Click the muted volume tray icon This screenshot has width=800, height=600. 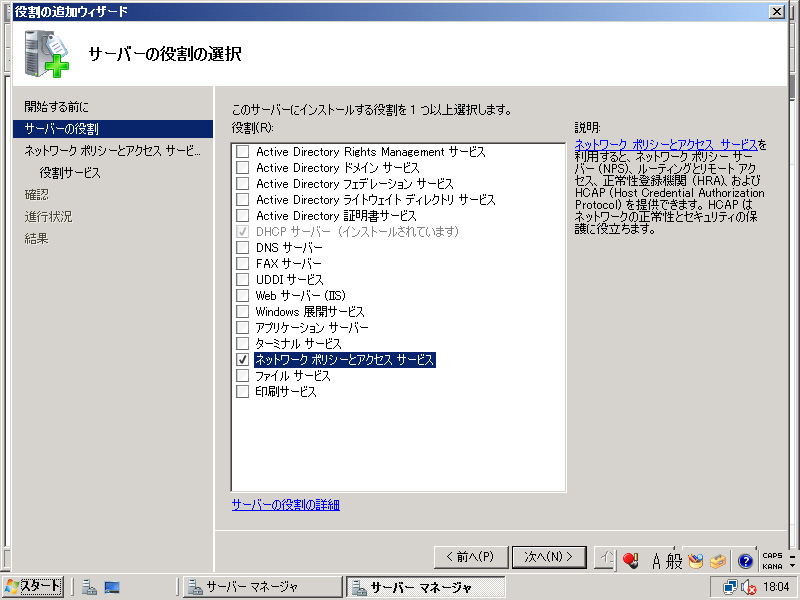pos(747,588)
